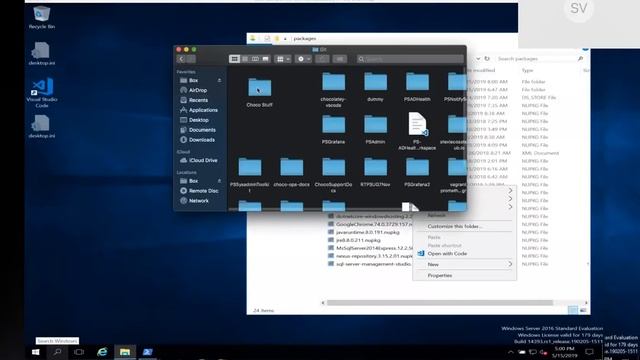Focus the Search packages field in Explorer
Screen dimensions: 640x360
(x=539, y=59)
